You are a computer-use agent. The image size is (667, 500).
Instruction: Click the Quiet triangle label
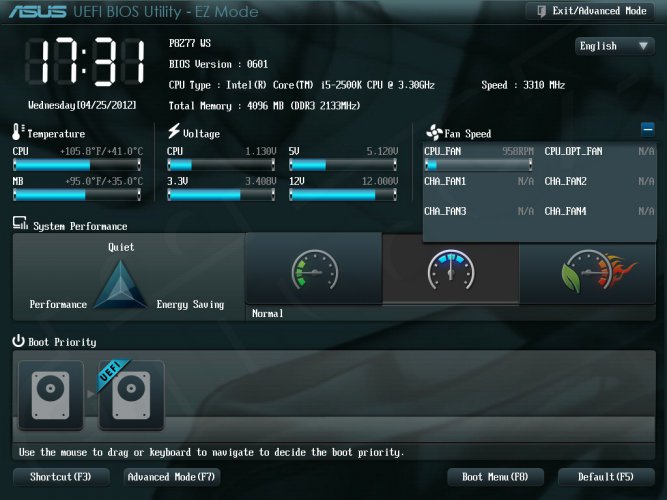point(121,247)
